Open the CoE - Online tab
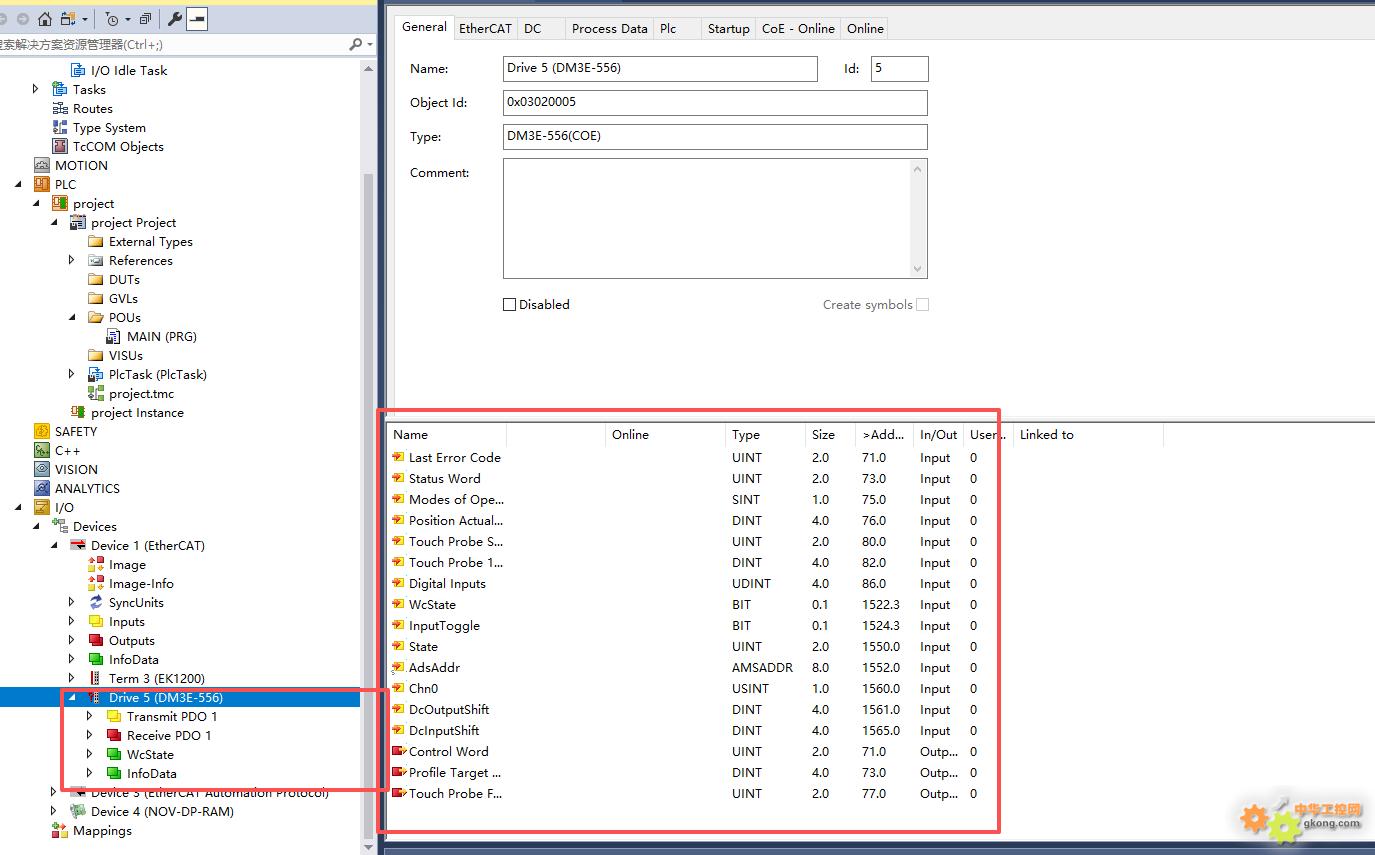1375x855 pixels. point(797,28)
